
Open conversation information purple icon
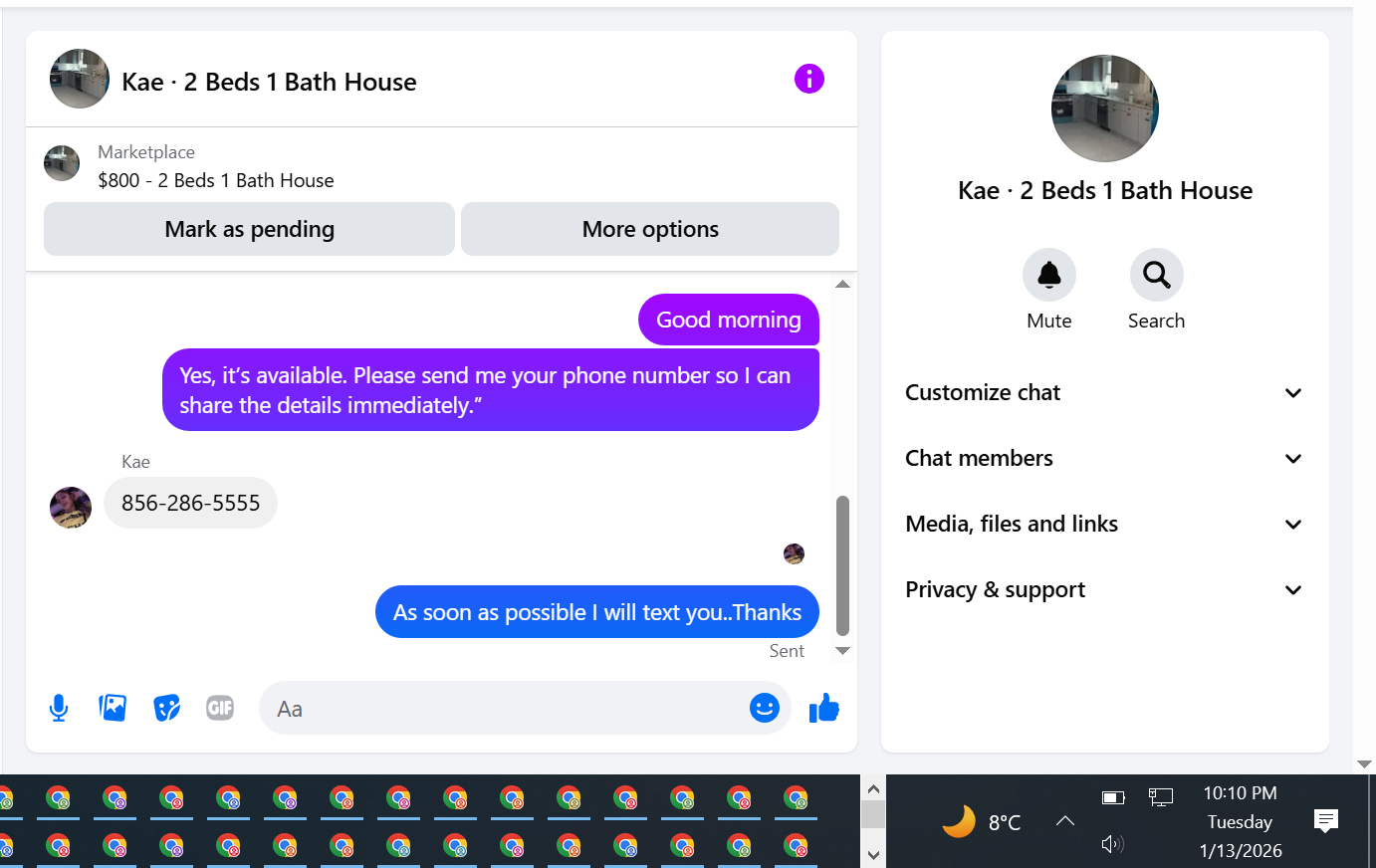tap(809, 79)
